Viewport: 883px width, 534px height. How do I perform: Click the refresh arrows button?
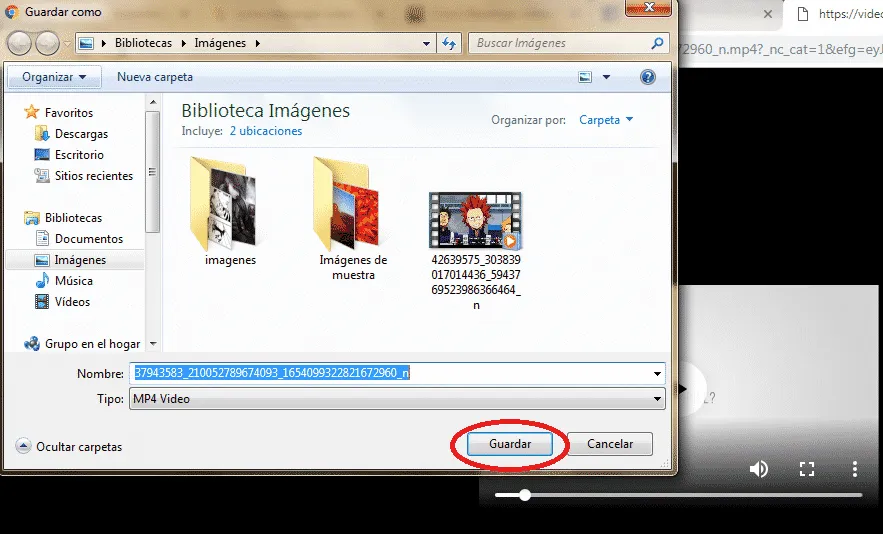click(x=449, y=43)
